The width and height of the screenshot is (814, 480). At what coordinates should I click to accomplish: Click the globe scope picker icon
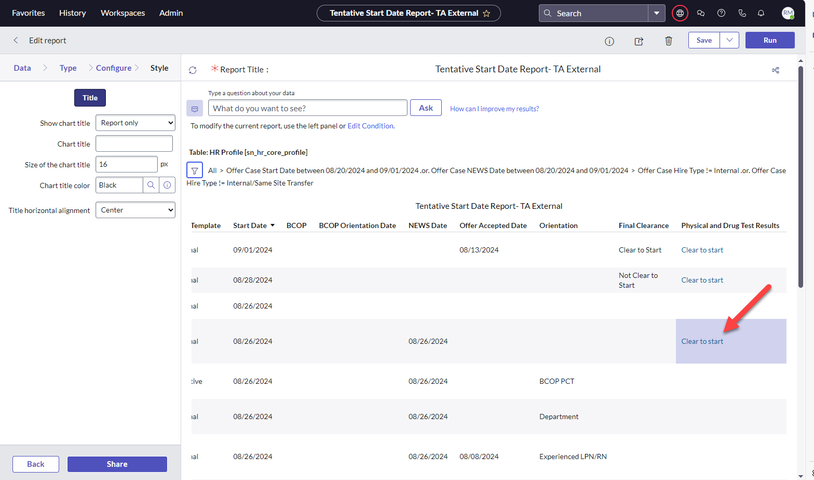(x=680, y=13)
